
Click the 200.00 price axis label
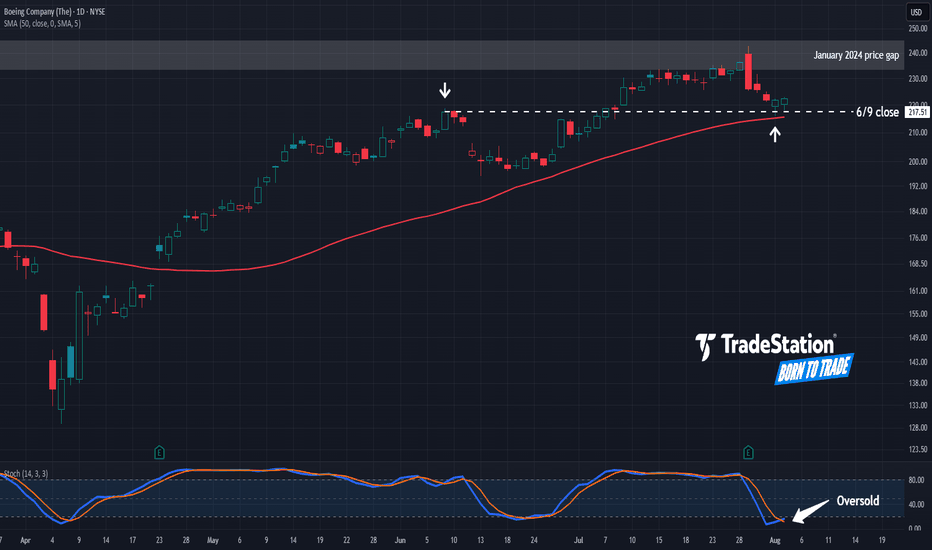(x=918, y=162)
